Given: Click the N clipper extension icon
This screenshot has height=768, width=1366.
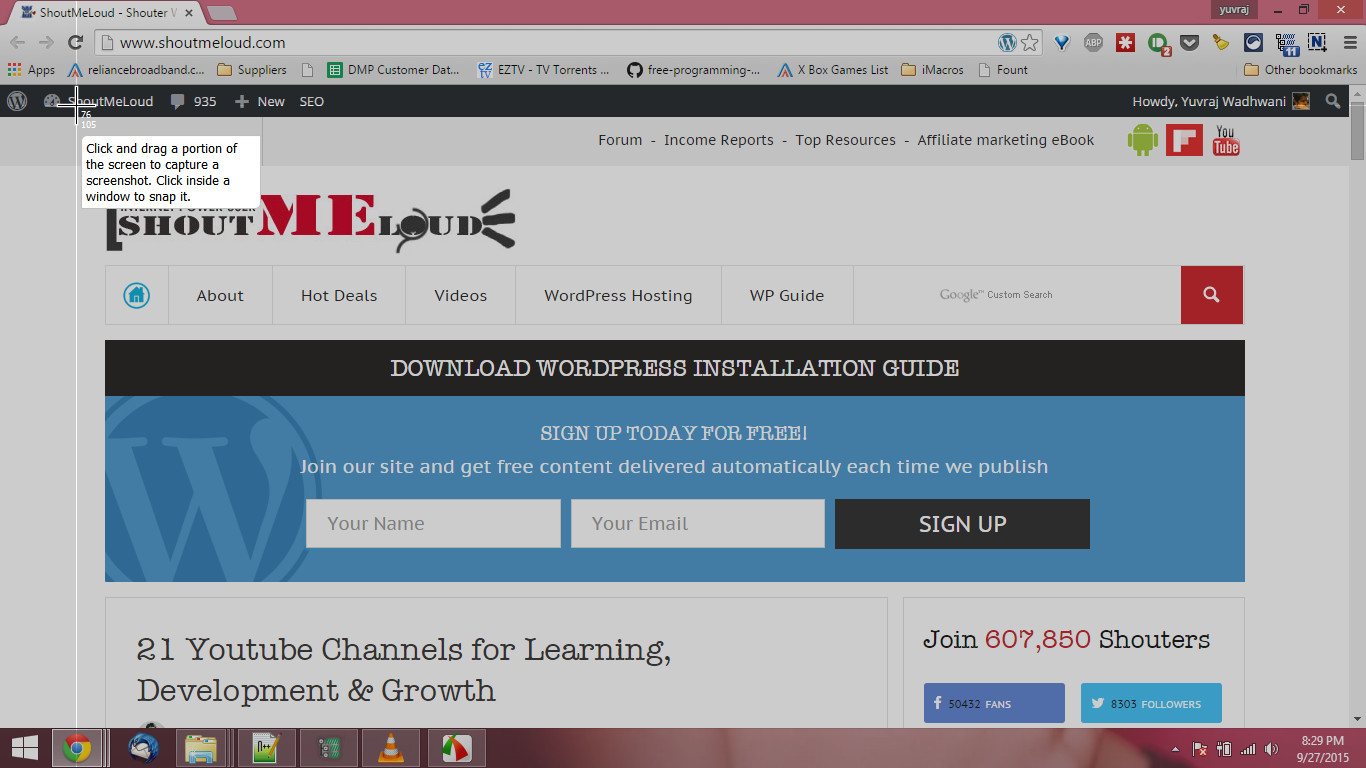Looking at the screenshot, I should tap(1317, 42).
